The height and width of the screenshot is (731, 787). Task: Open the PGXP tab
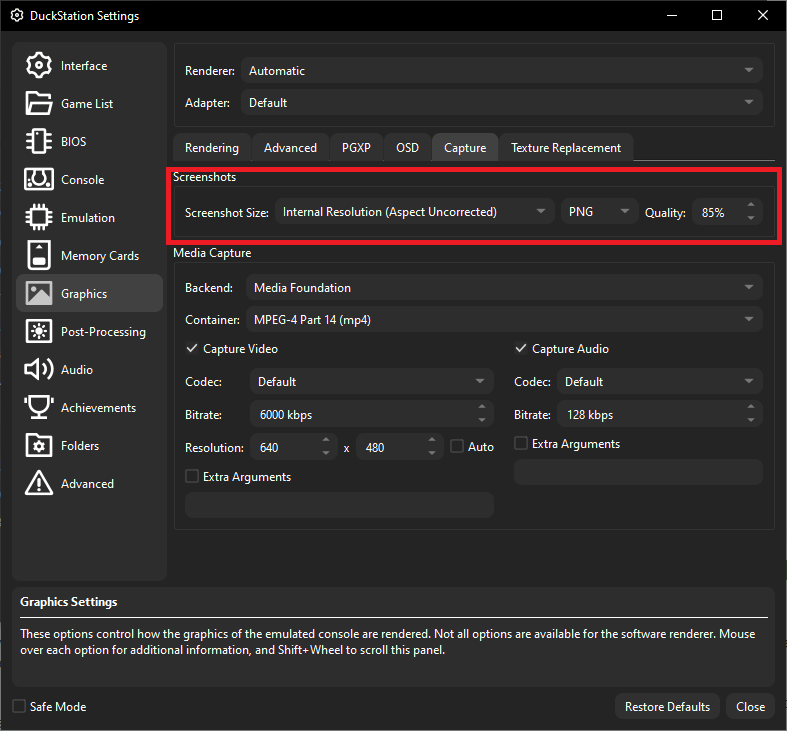pos(356,148)
